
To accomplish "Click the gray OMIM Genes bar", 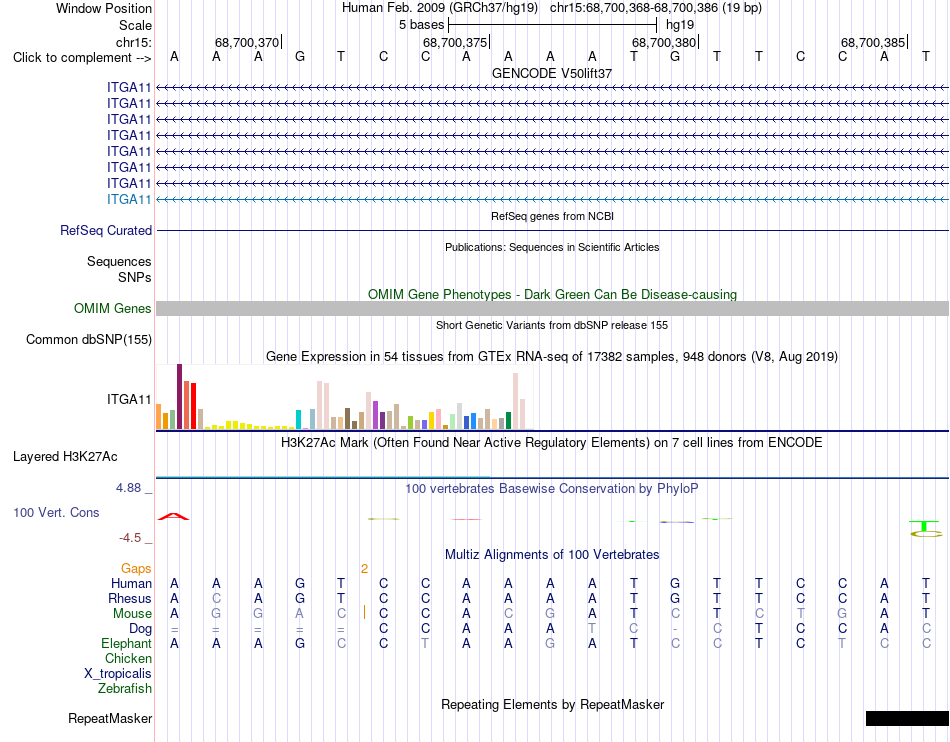I will tap(553, 308).
